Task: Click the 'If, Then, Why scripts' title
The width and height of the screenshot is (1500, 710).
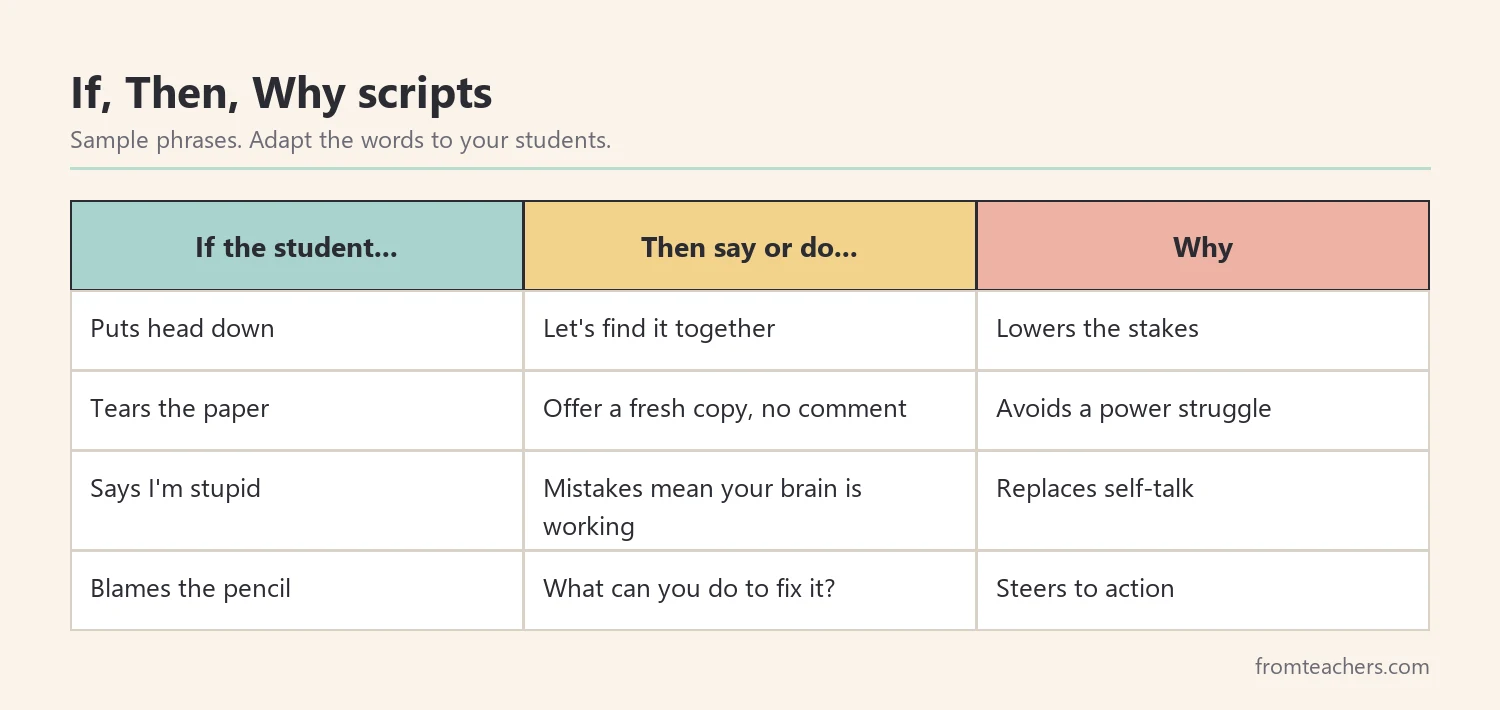Action: [x=281, y=94]
